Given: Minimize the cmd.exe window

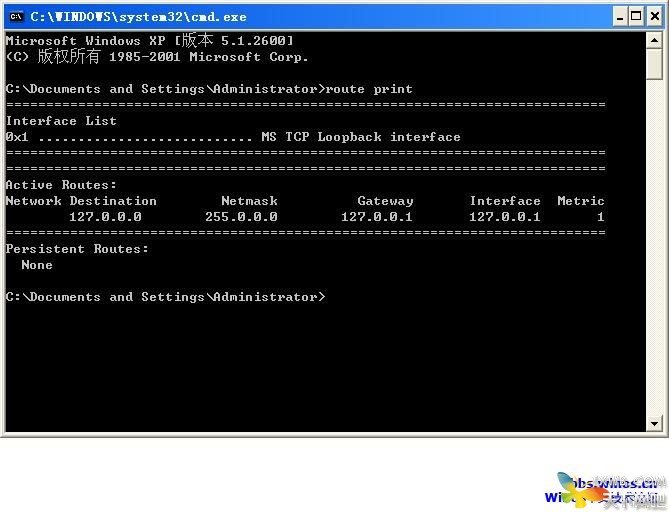Looking at the screenshot, I should [620, 17].
